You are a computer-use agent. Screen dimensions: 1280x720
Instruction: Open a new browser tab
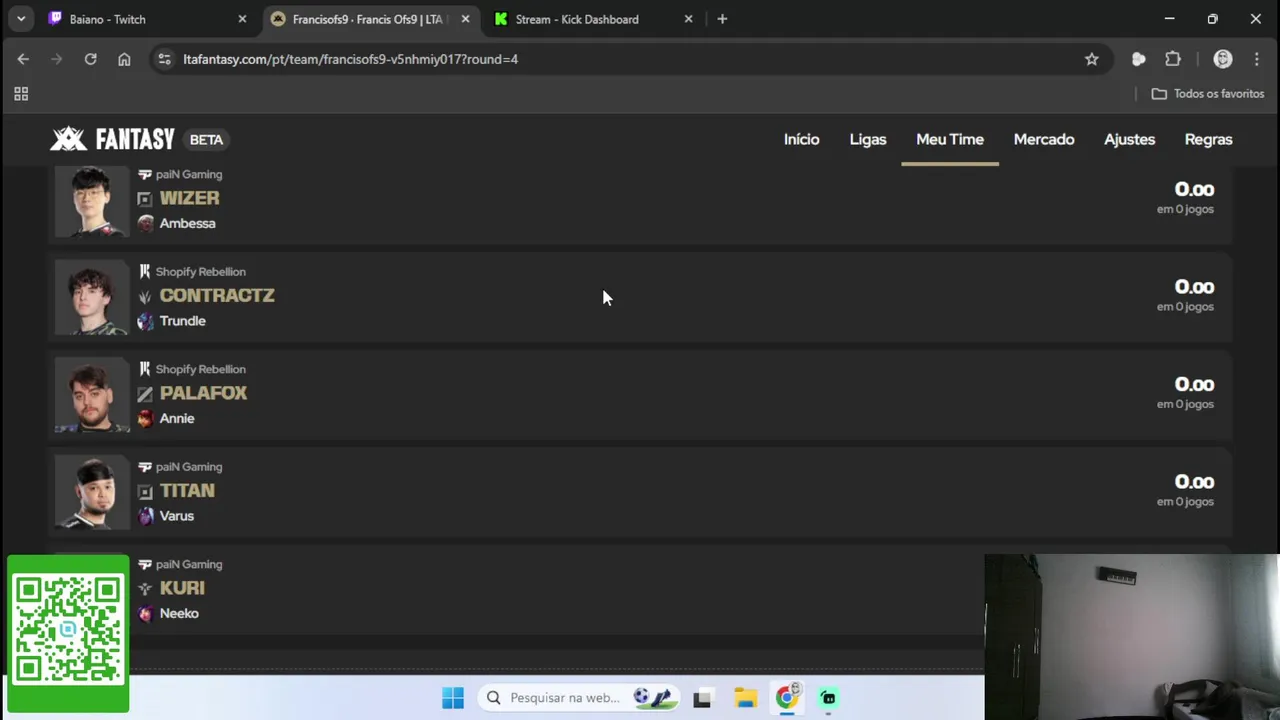click(722, 19)
